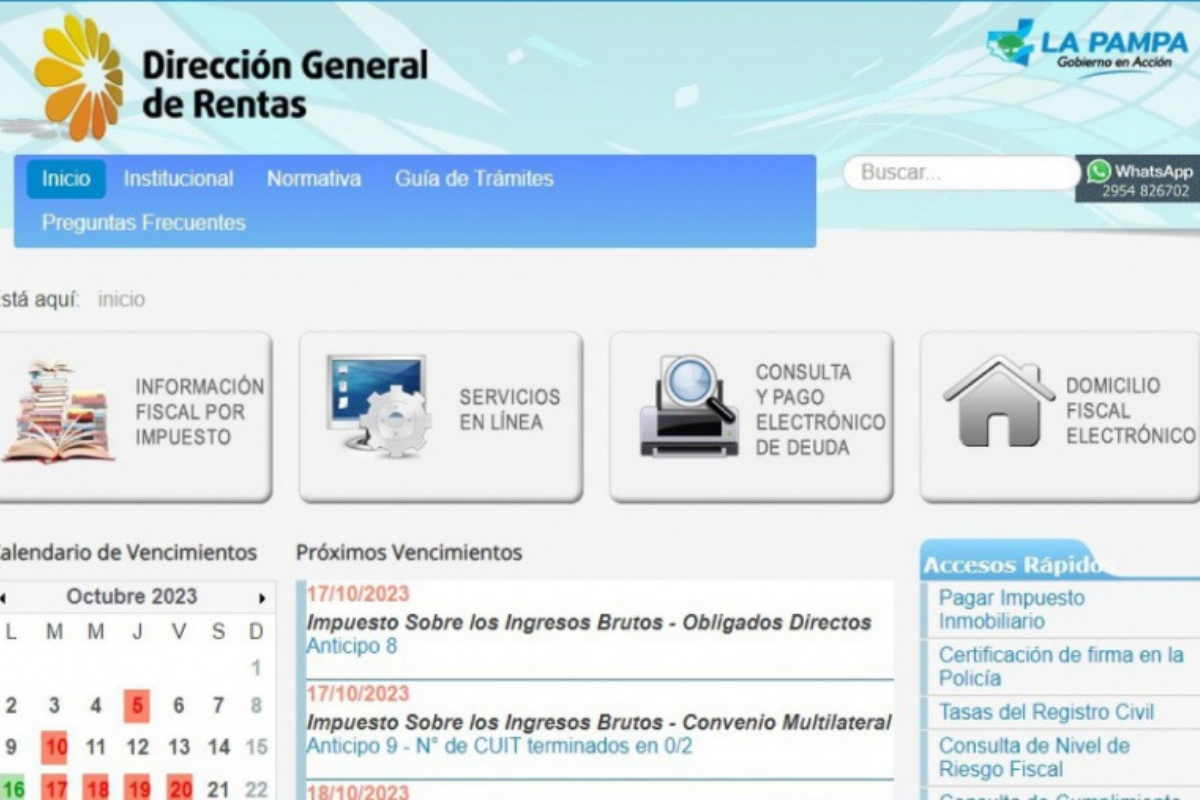Open Guía de Trámites menu
Screen dimensions: 1200x800
click(x=473, y=179)
